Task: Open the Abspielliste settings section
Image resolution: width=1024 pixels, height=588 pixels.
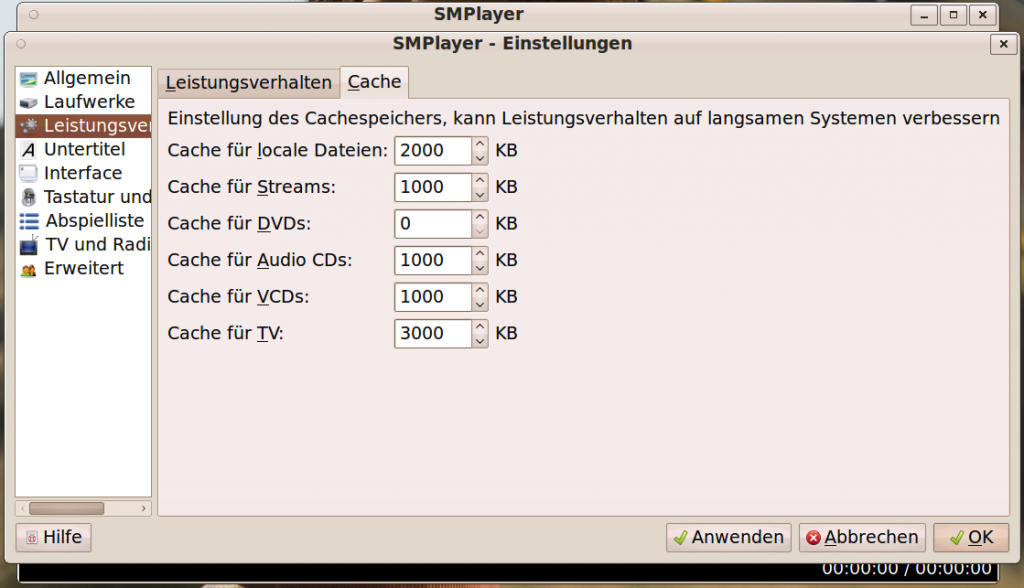Action: (84, 221)
